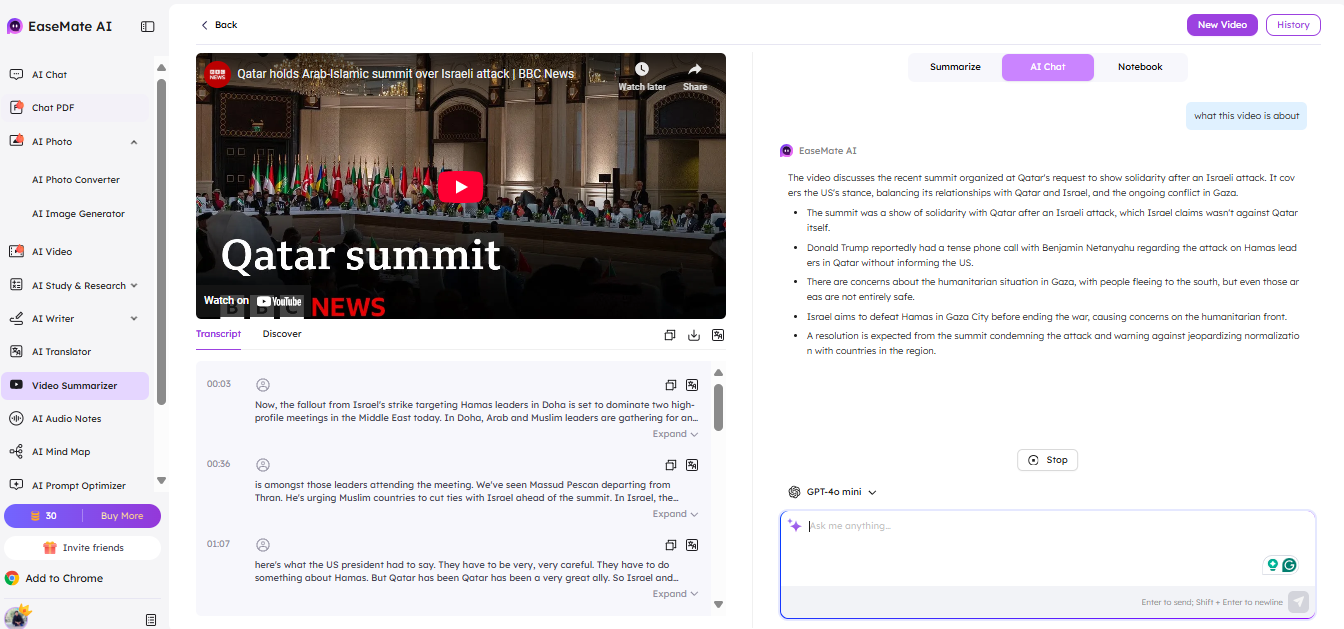Click the Buy More button
1344x629 pixels.
click(122, 516)
